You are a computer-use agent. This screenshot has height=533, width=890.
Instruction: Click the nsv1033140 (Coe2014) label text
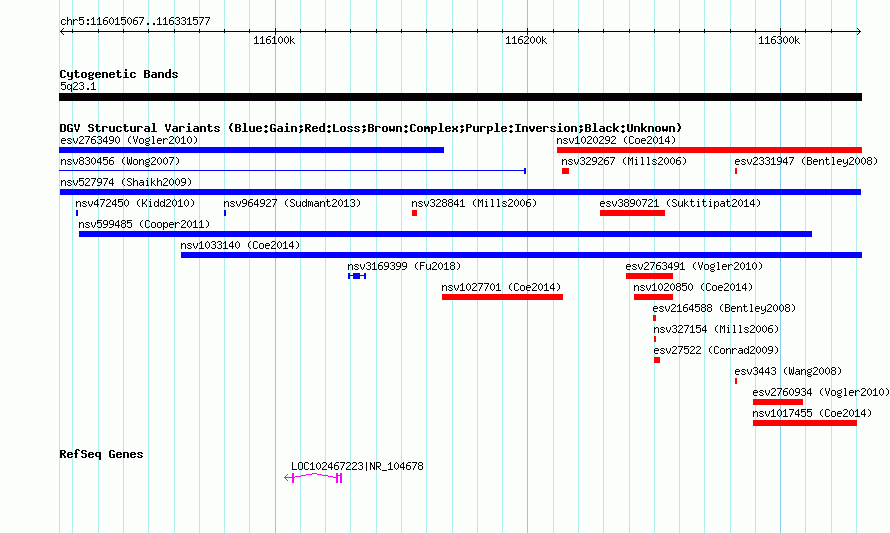point(240,245)
